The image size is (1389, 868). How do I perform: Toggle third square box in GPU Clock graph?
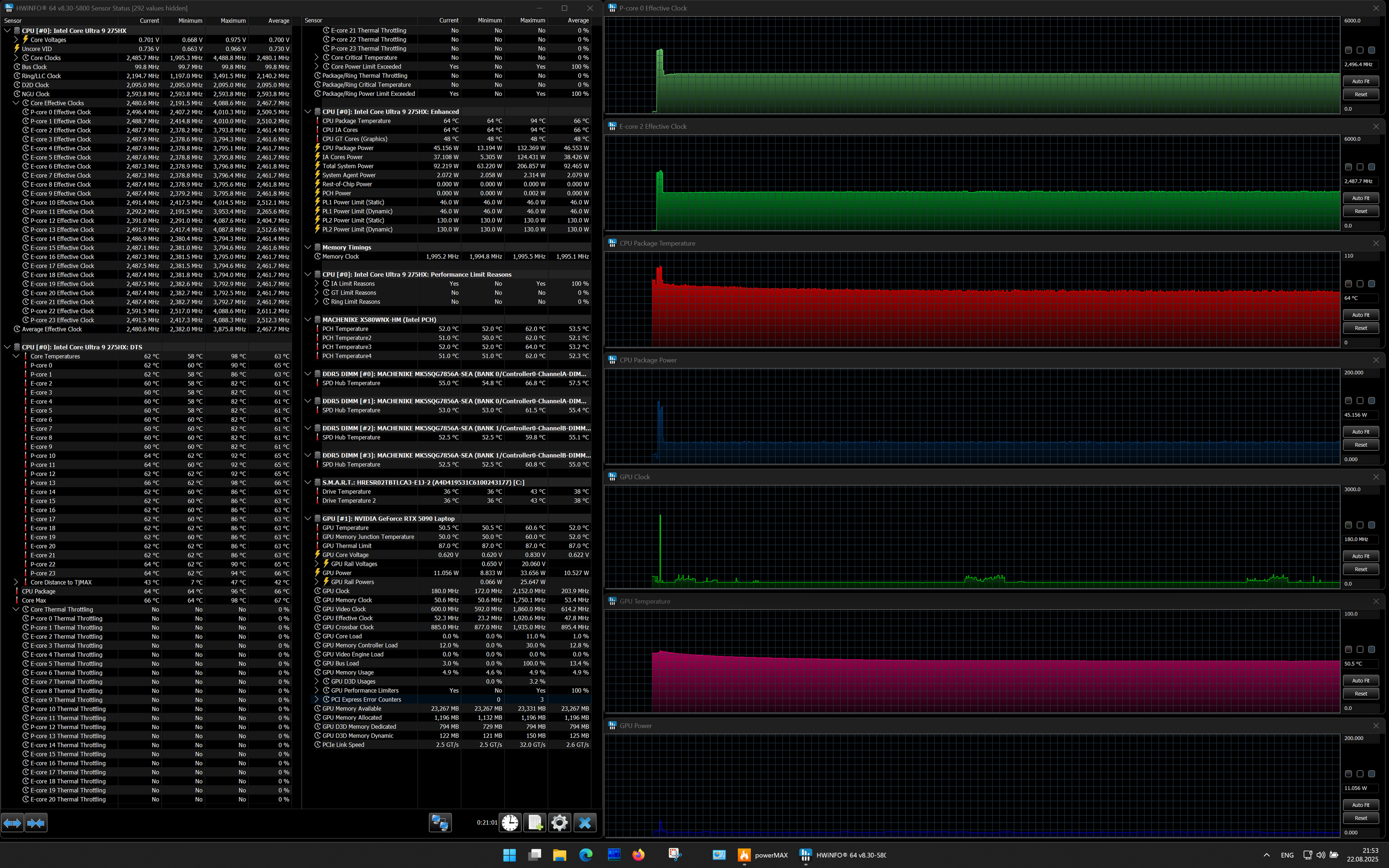click(1371, 525)
